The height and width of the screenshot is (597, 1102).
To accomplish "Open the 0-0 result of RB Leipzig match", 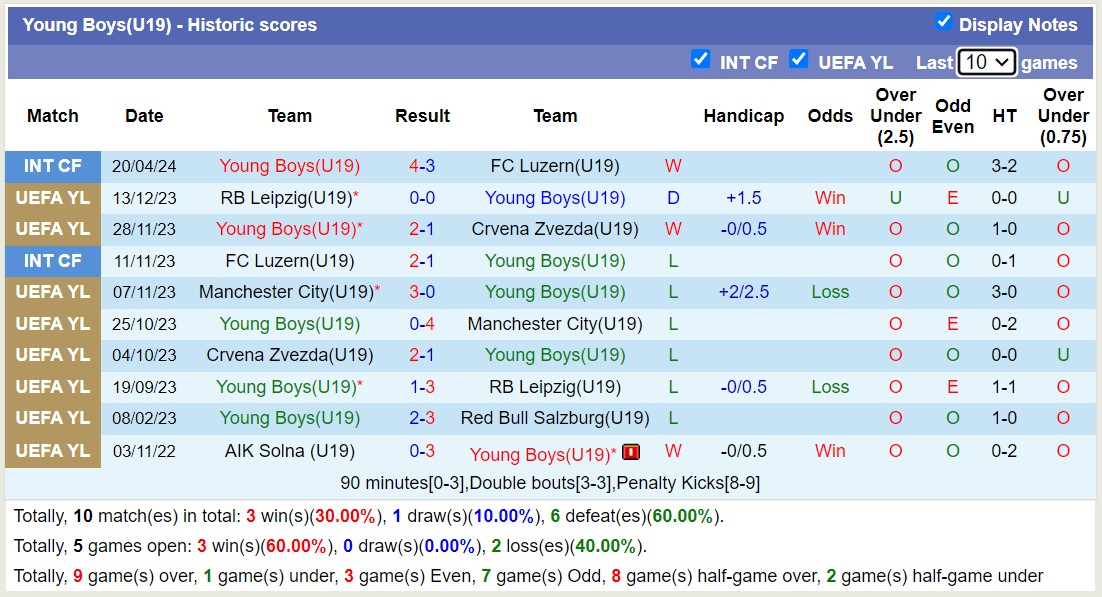I will tap(422, 198).
